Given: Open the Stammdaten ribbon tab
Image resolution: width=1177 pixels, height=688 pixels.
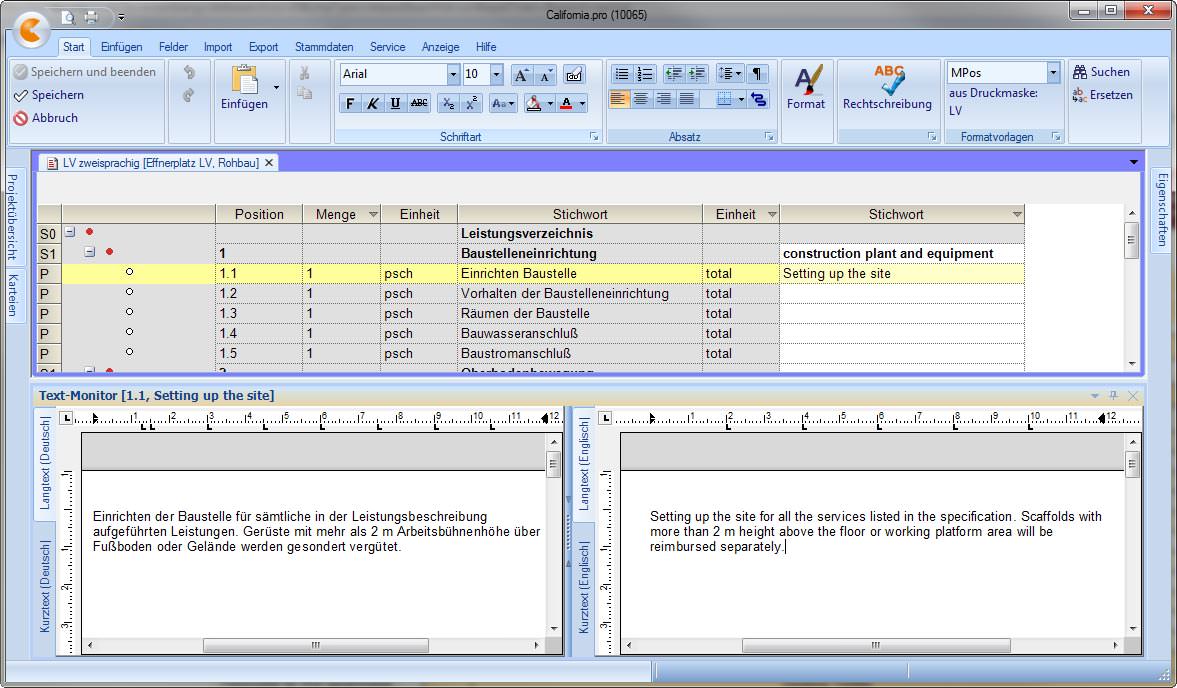Looking at the screenshot, I should [324, 47].
